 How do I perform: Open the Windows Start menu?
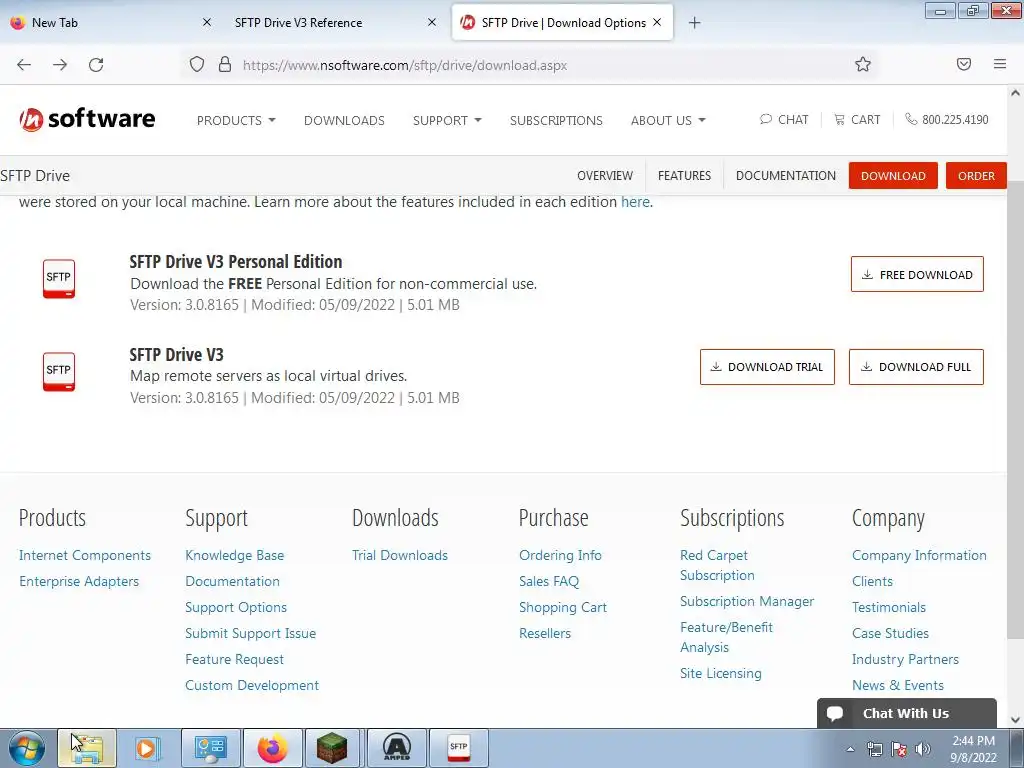(27, 748)
